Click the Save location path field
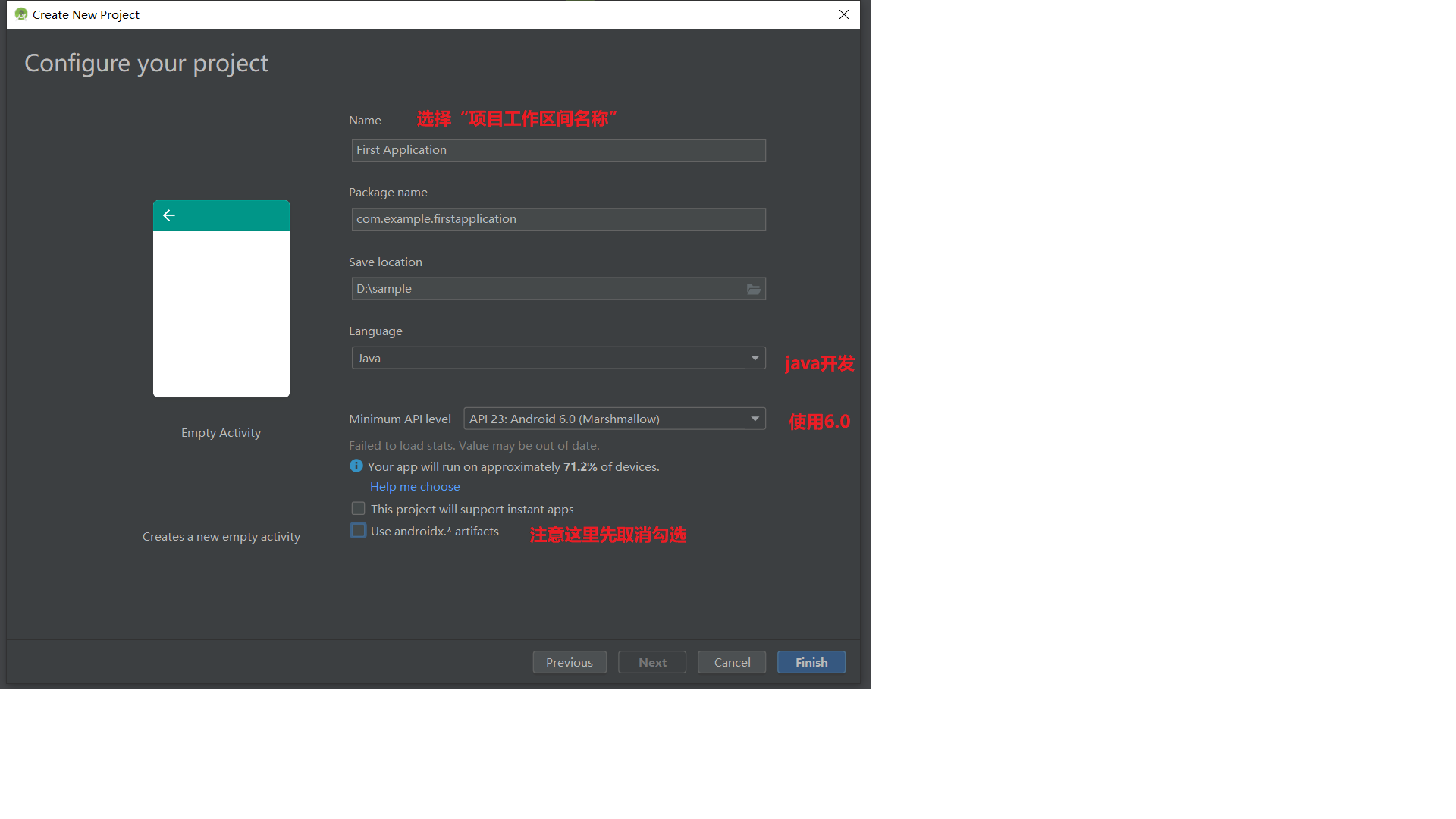 (x=546, y=289)
